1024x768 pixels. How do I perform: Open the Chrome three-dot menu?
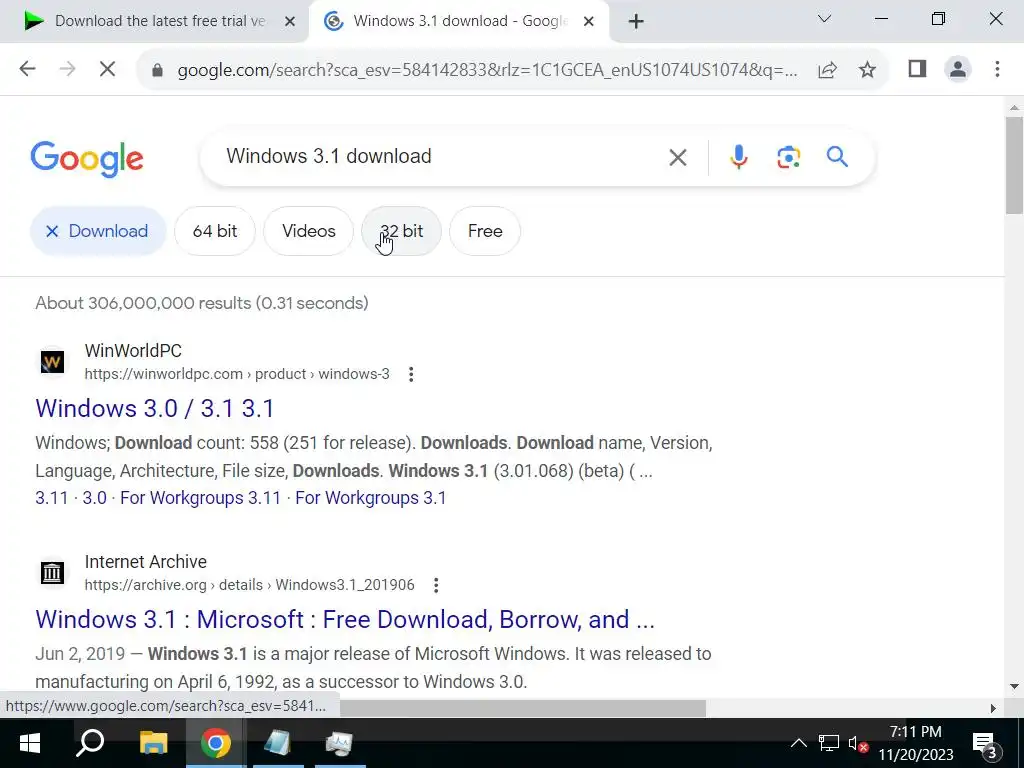tap(997, 69)
